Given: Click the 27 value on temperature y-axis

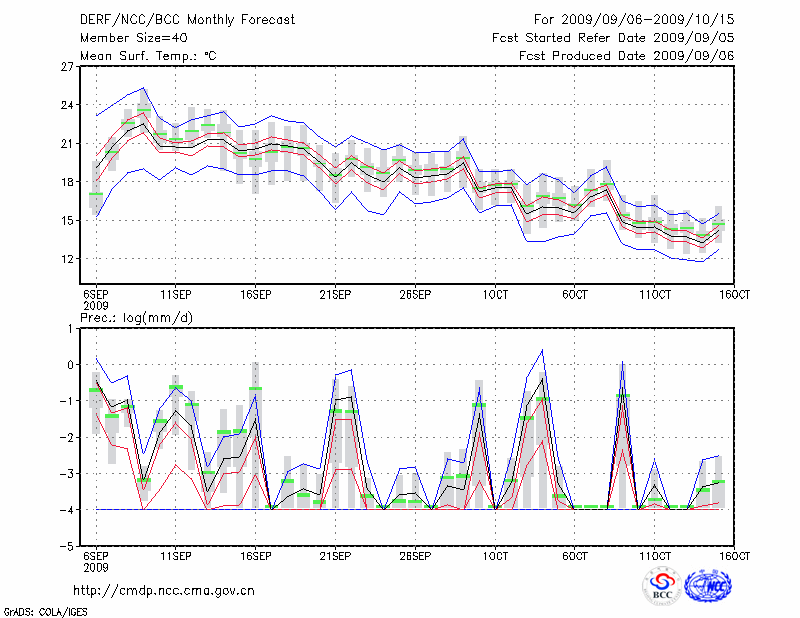Looking at the screenshot, I should coord(68,67).
